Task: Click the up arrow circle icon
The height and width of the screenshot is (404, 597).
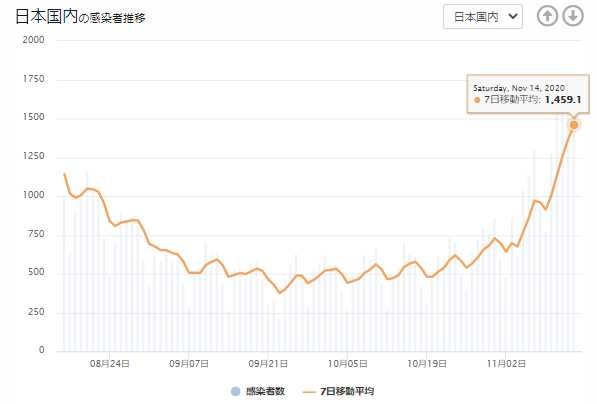Action: pos(547,16)
